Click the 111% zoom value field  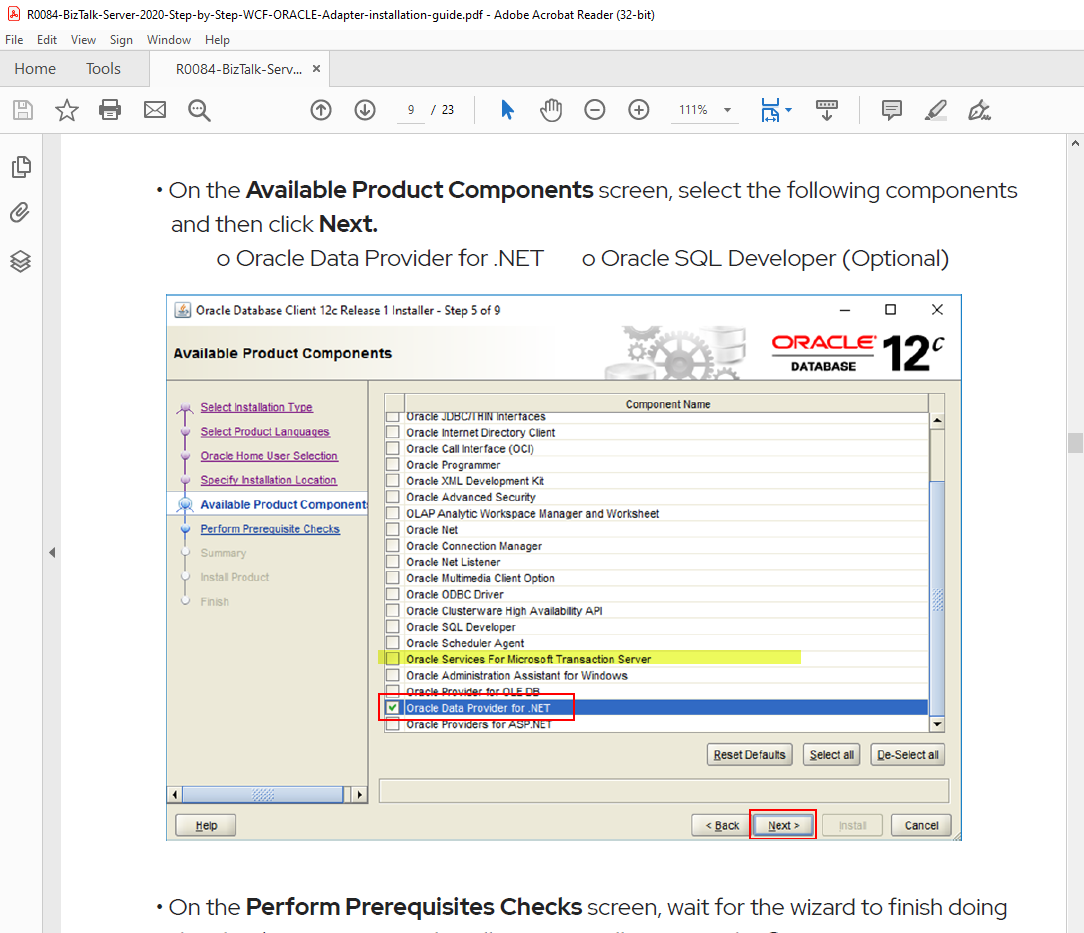tap(693, 110)
